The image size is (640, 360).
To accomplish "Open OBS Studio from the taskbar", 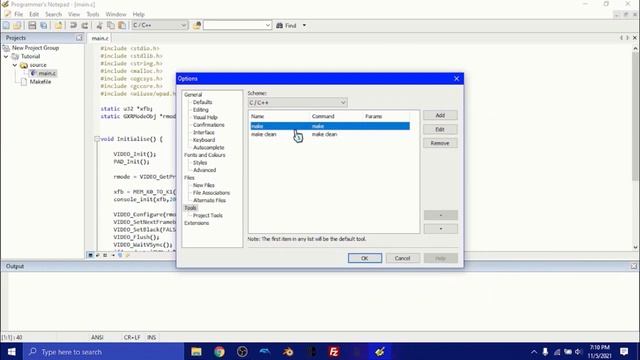I will click(242, 352).
